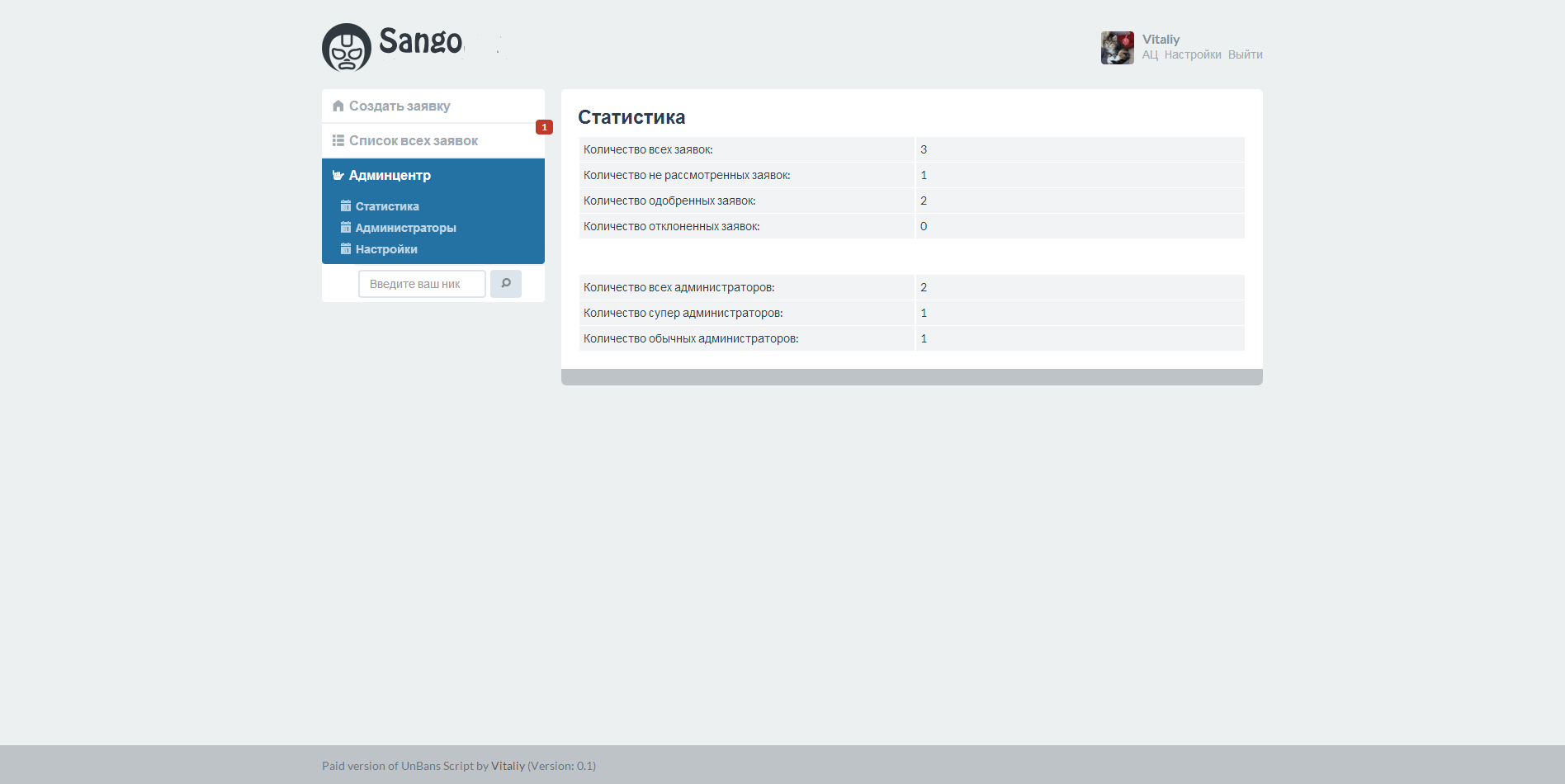Click the calendar icon next to Статистика
This screenshot has height=784, width=1565.
point(346,206)
